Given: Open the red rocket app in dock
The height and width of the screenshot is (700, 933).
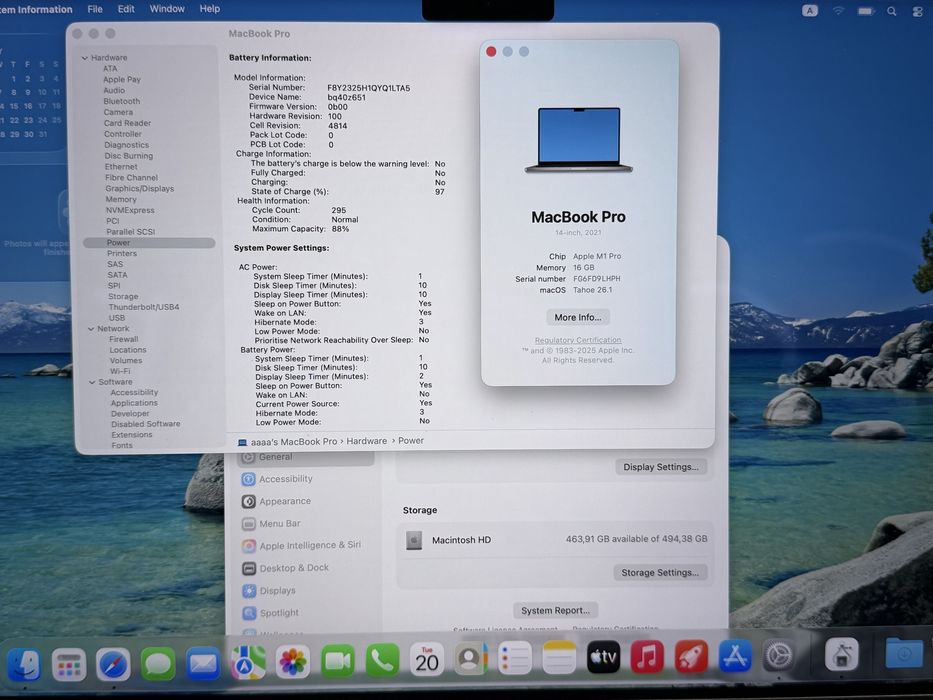Looking at the screenshot, I should coord(691,656).
